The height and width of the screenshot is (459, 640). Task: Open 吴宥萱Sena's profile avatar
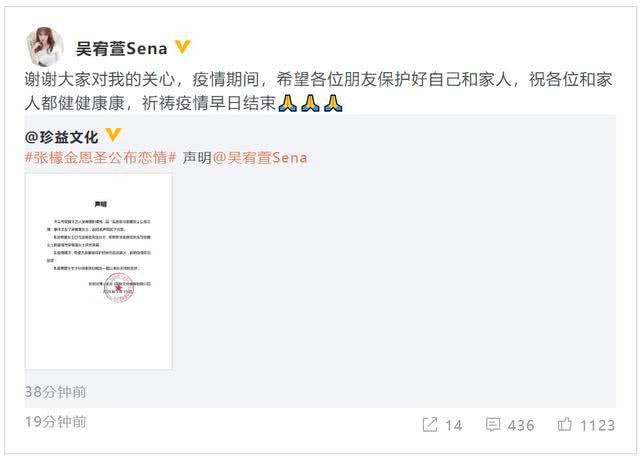44,47
